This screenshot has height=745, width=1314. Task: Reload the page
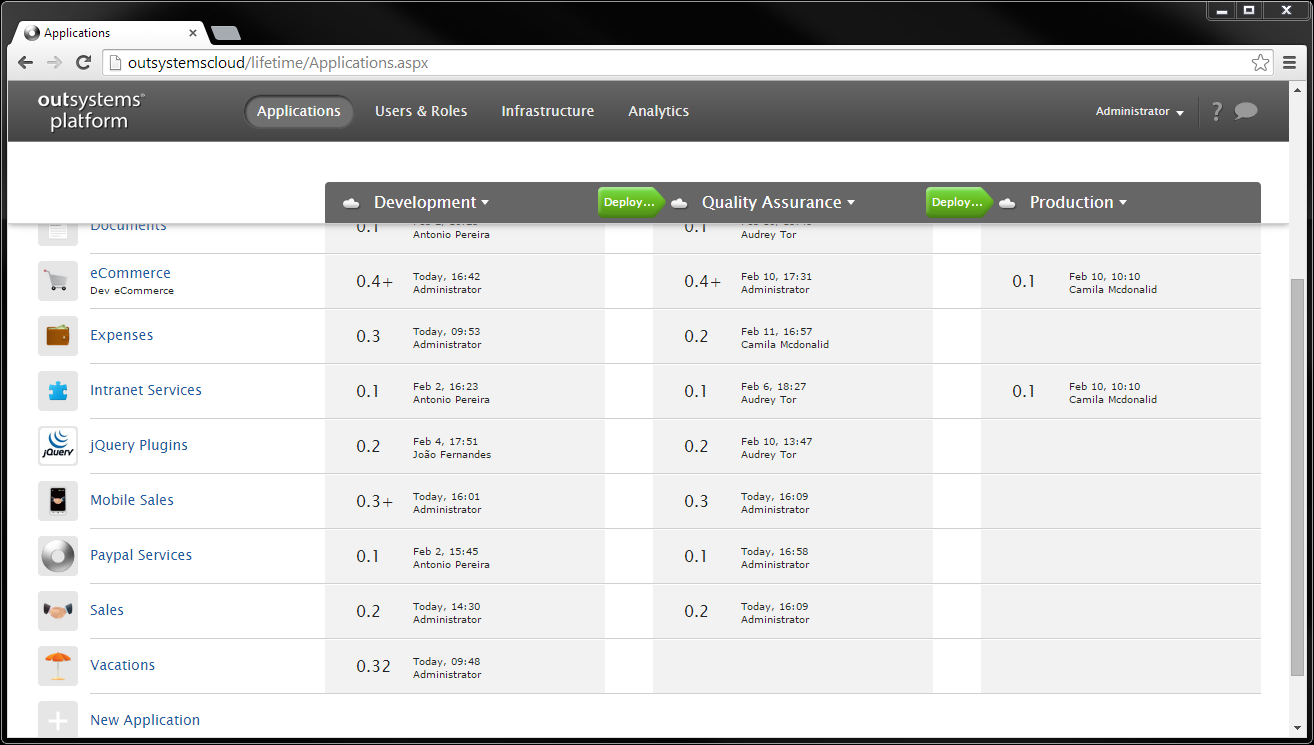(84, 63)
